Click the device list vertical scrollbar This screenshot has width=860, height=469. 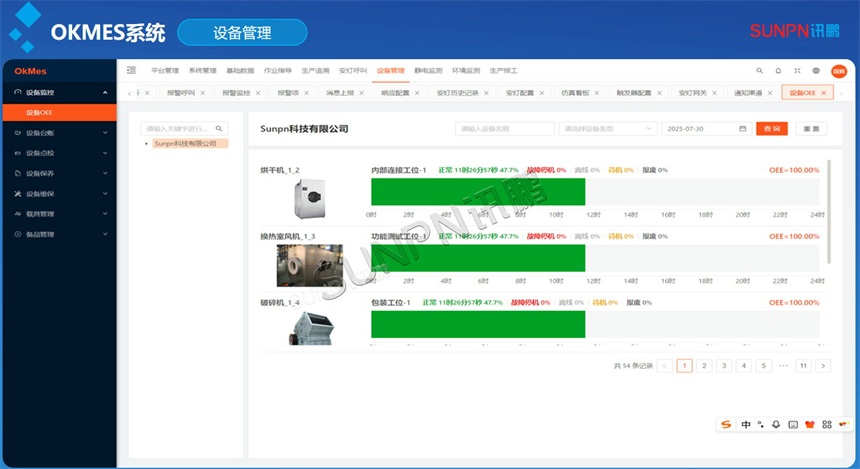pyautogui.click(x=828, y=211)
